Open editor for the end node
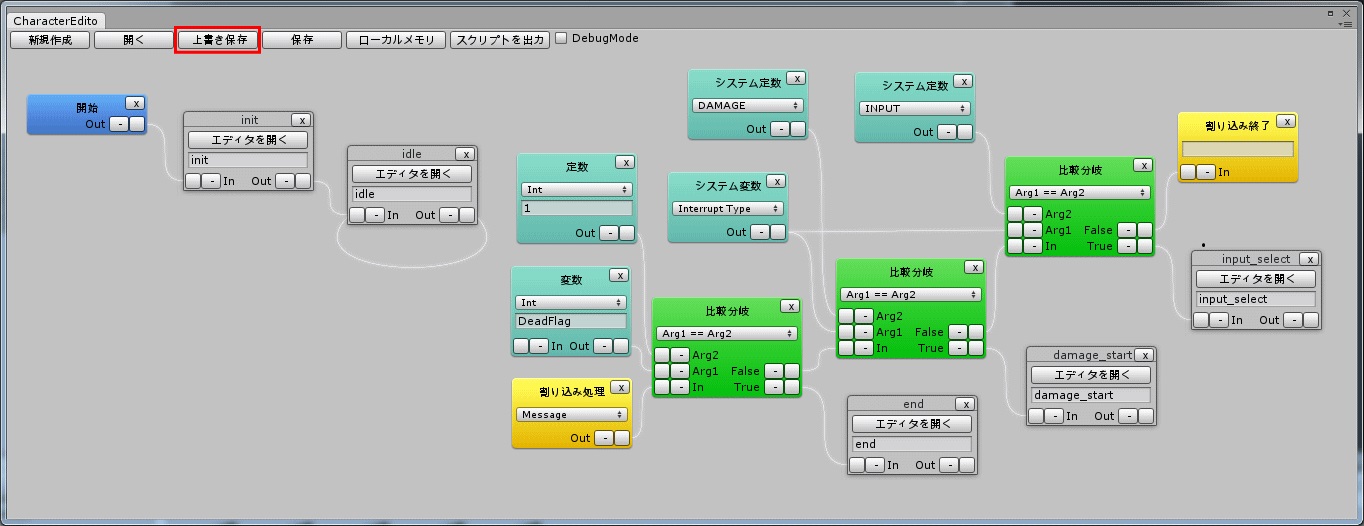The width and height of the screenshot is (1364, 526). point(911,424)
